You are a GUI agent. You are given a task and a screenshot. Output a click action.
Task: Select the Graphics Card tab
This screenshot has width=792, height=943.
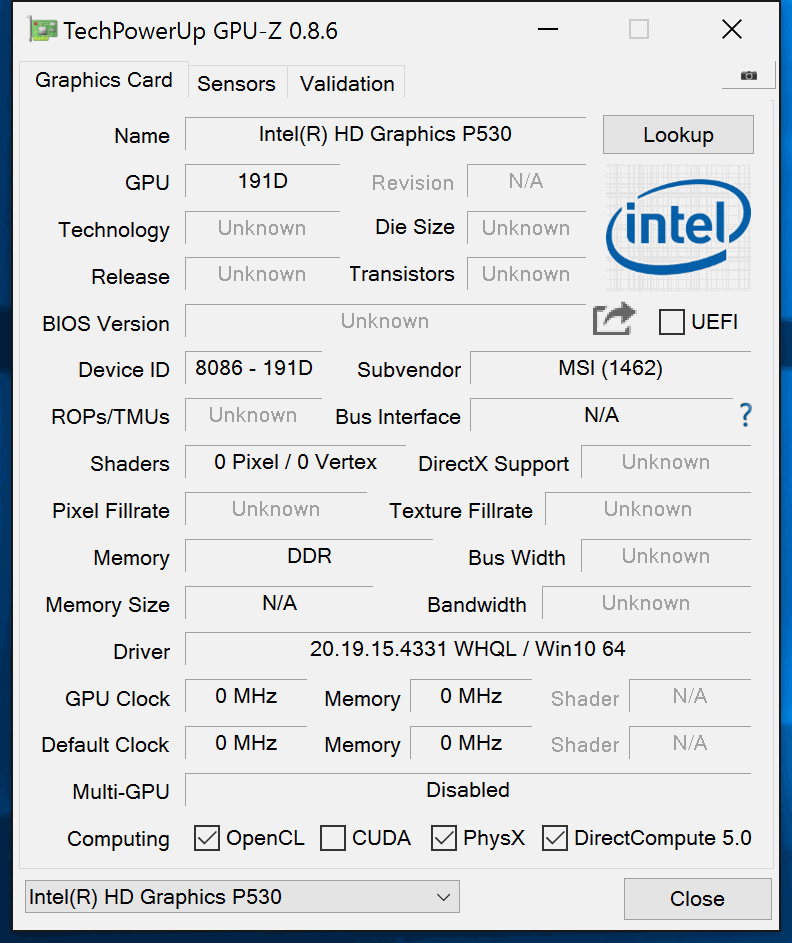[x=104, y=80]
